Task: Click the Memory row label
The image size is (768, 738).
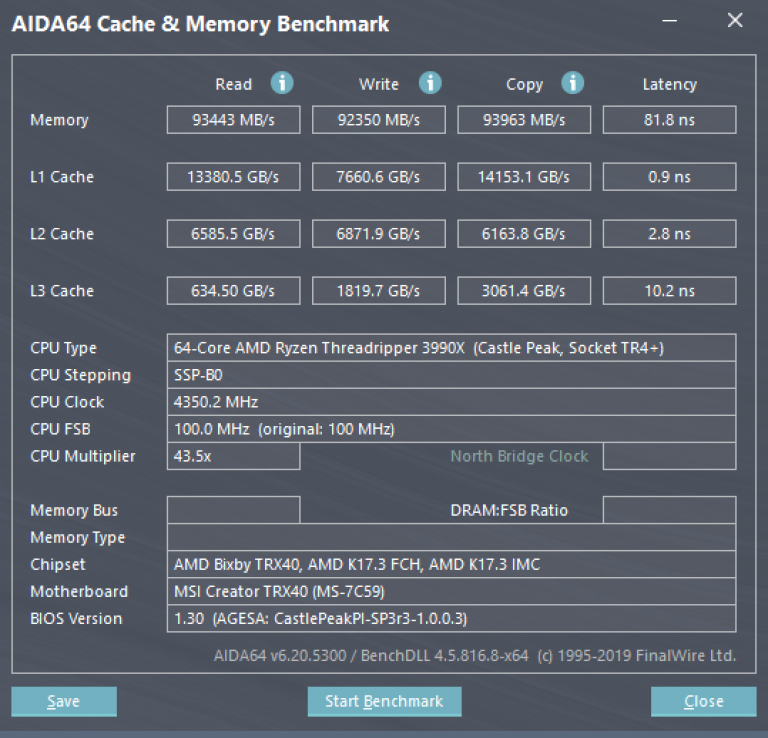Action: coord(59,120)
